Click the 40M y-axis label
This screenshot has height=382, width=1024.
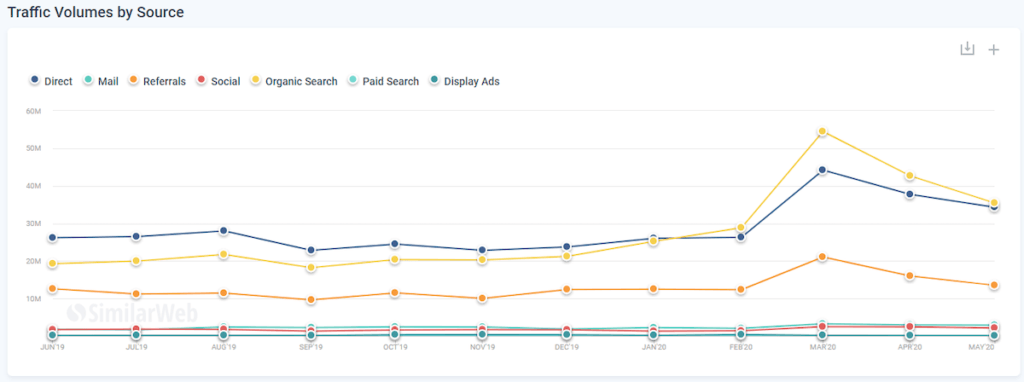tap(34, 186)
